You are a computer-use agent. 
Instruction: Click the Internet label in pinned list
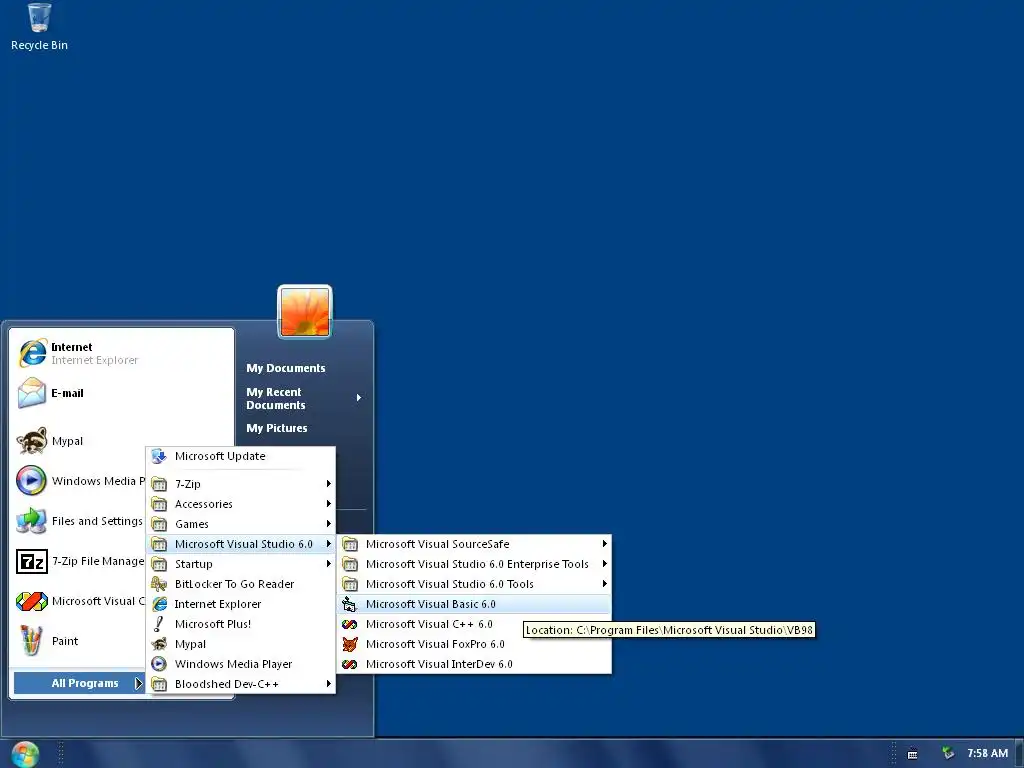pos(72,347)
